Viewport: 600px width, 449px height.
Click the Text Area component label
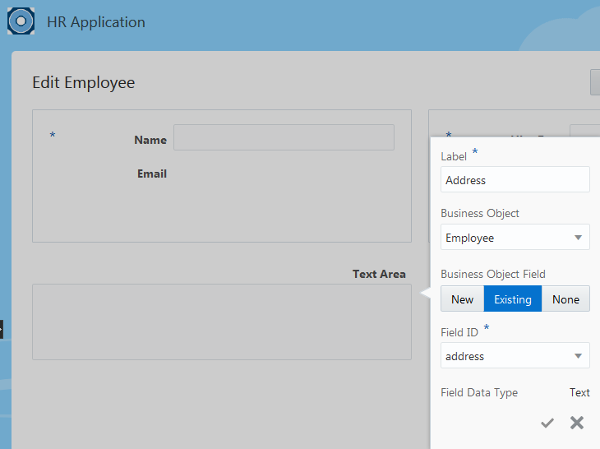[x=379, y=274]
